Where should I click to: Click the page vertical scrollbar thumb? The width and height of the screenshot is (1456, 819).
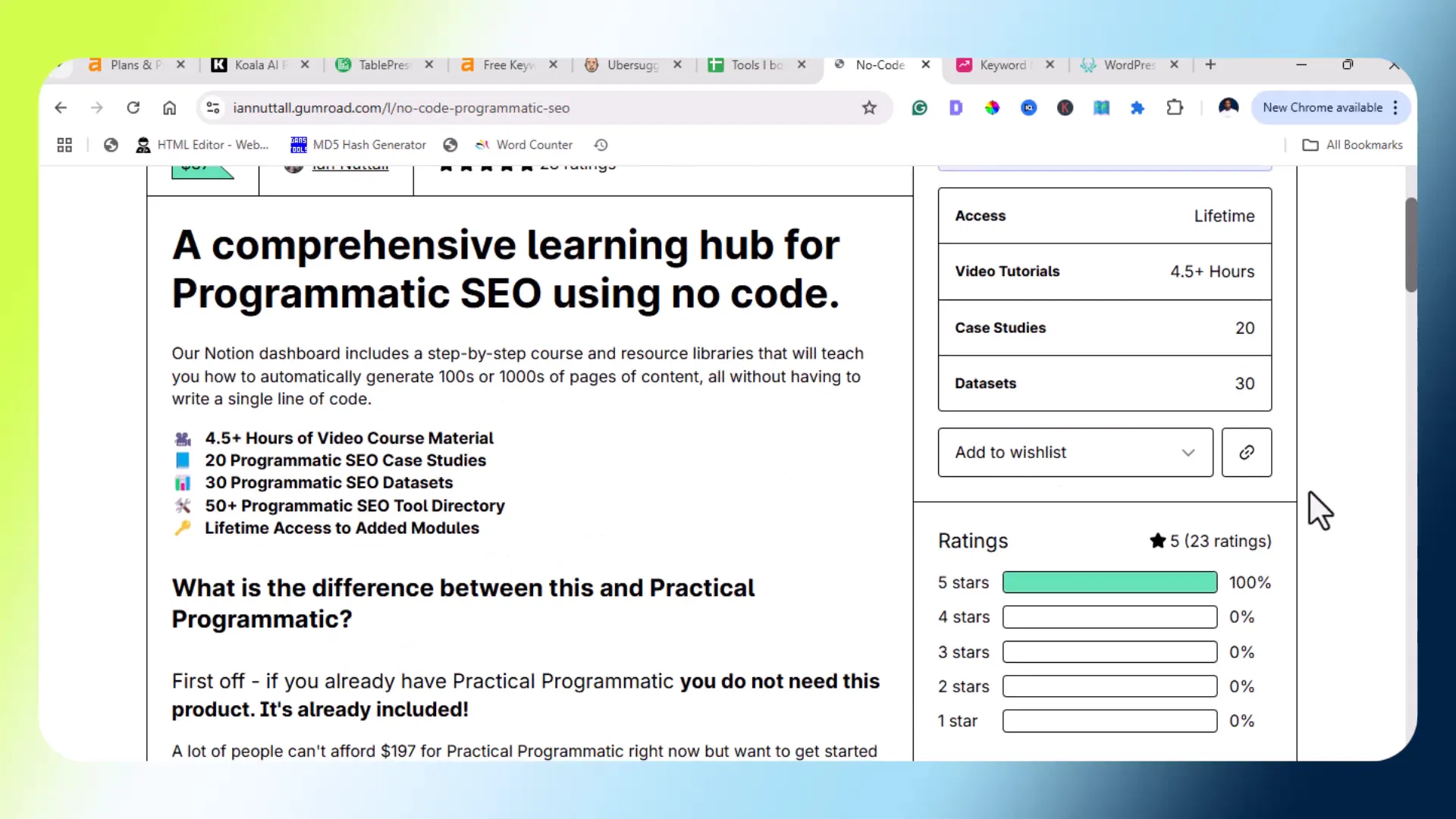[1410, 244]
